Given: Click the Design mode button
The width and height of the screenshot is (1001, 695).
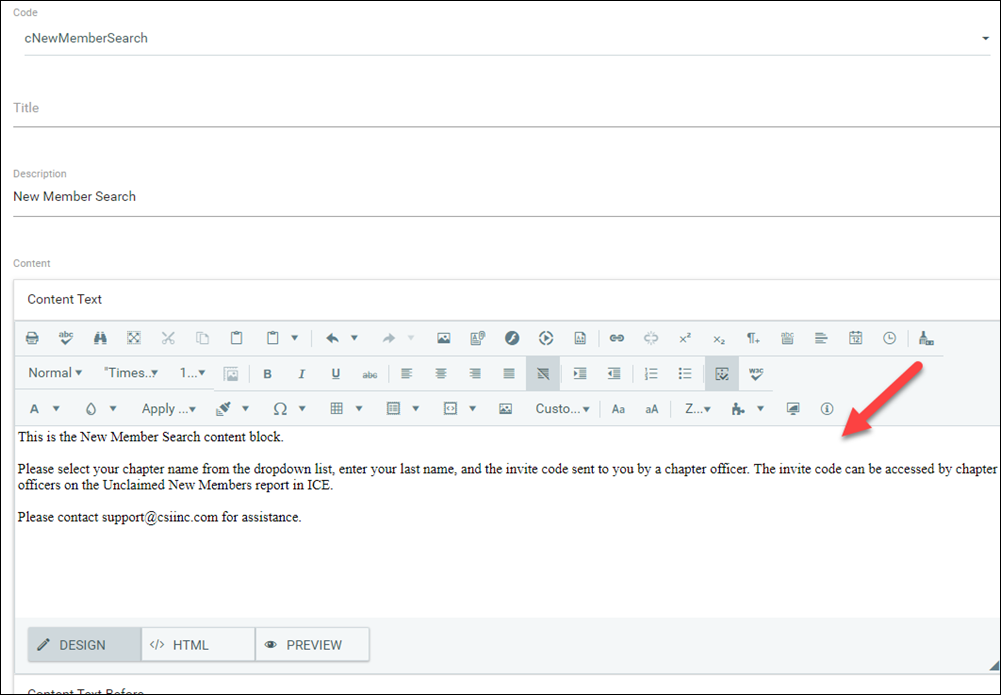Looking at the screenshot, I should point(84,645).
